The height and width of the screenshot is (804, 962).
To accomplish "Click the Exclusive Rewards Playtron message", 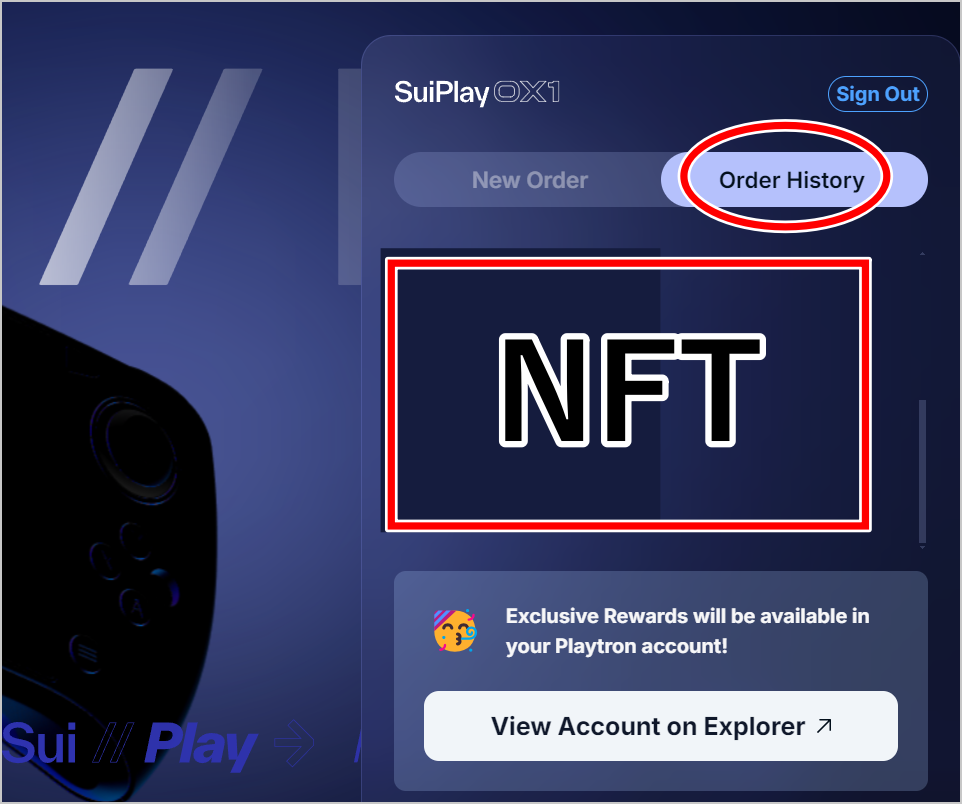I will (x=687, y=630).
